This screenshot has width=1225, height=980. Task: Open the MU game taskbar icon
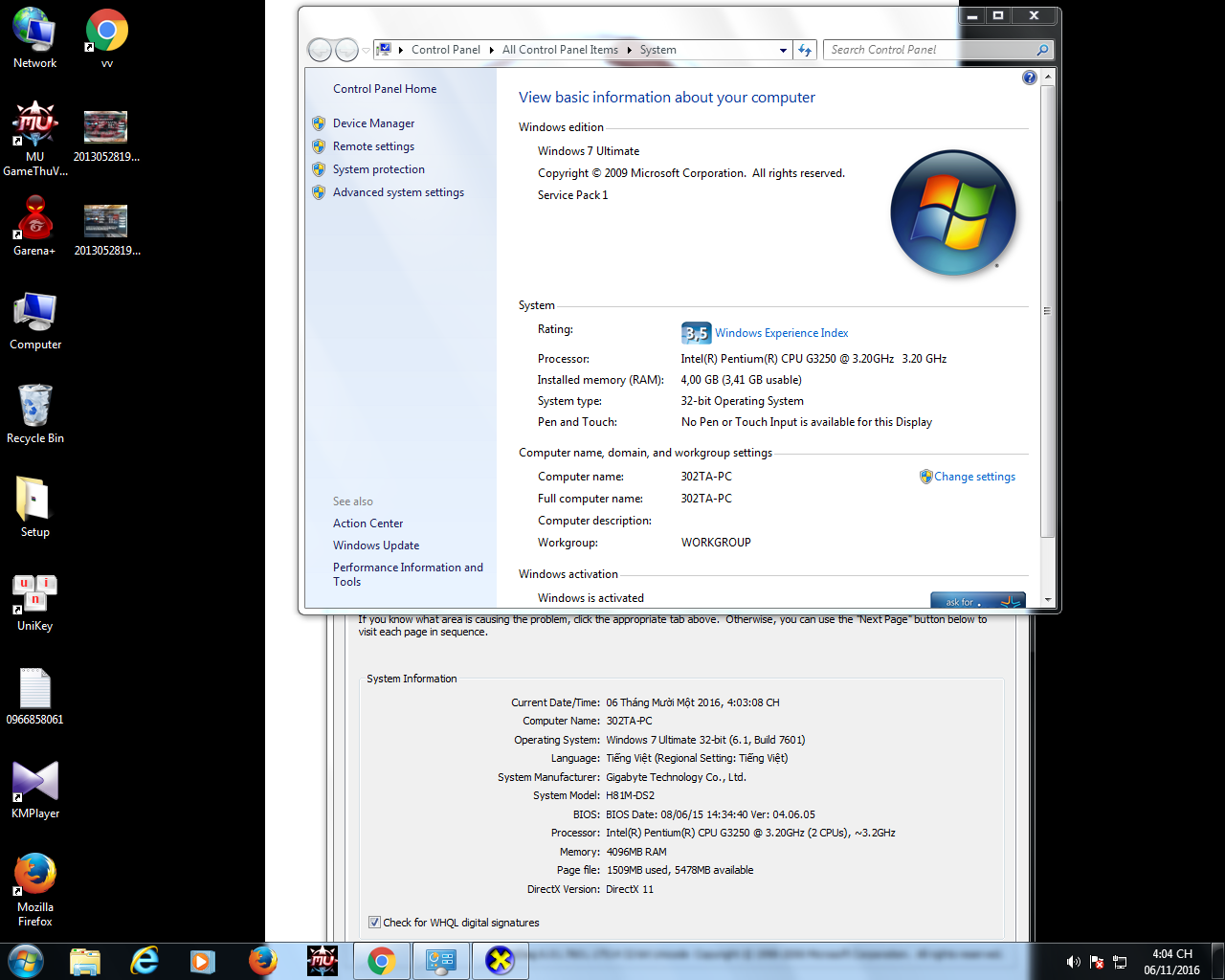[x=322, y=961]
